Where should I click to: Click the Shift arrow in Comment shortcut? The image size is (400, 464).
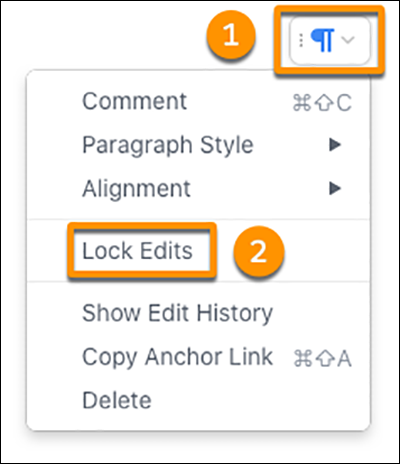[323, 103]
